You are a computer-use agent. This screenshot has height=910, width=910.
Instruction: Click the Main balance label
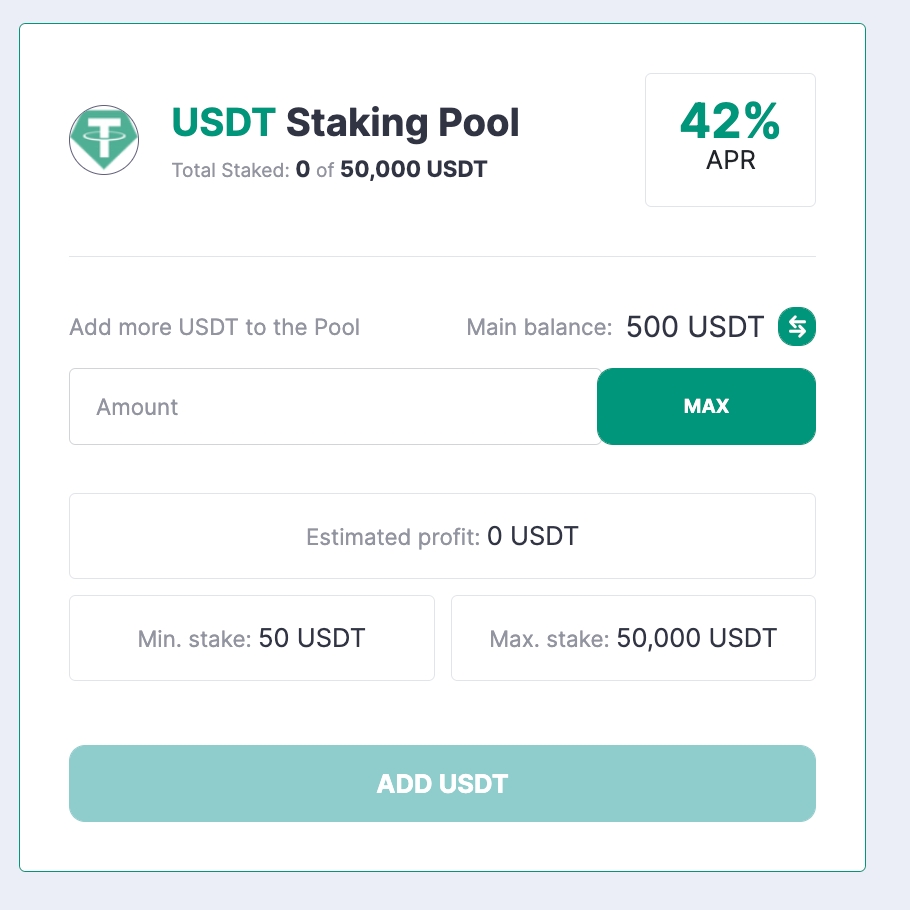(539, 327)
